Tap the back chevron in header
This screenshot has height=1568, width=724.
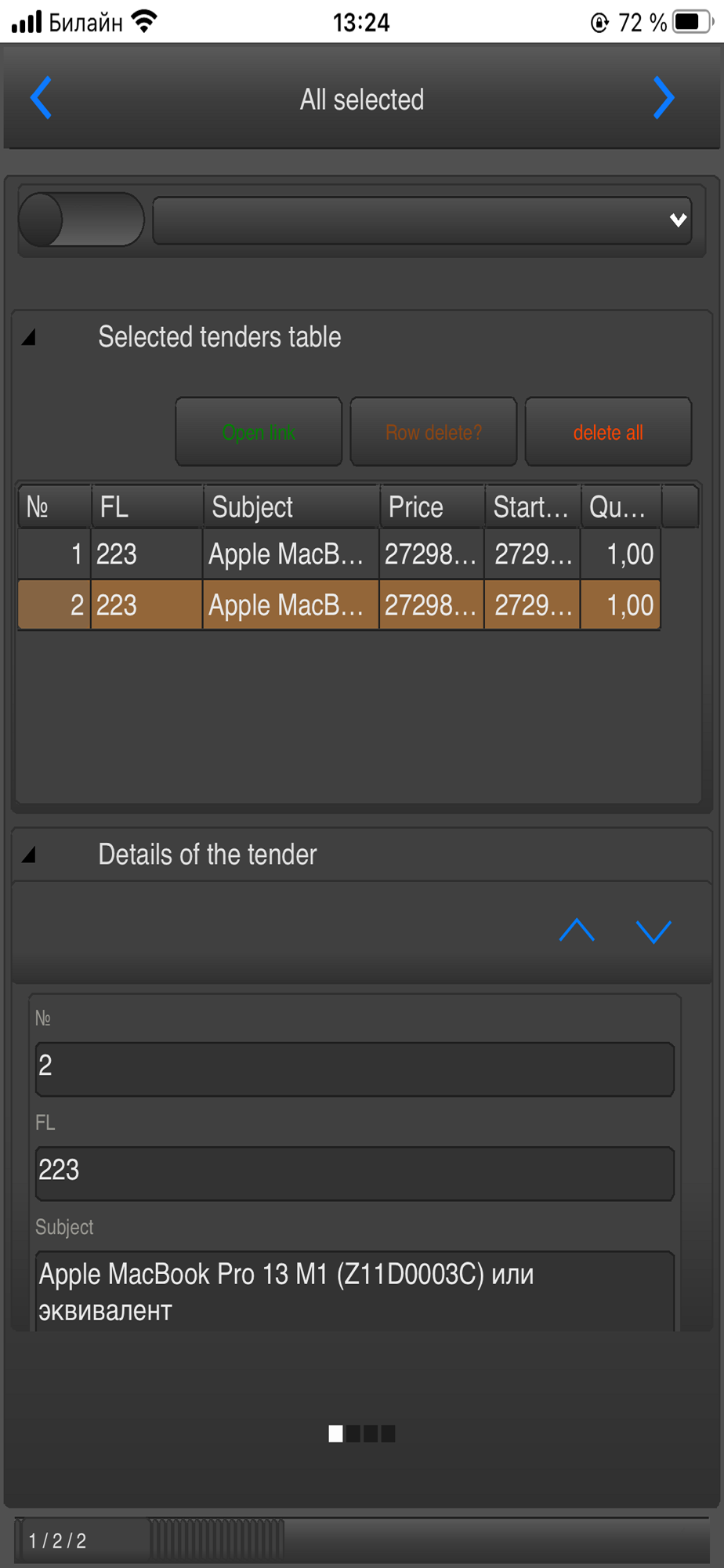(41, 98)
